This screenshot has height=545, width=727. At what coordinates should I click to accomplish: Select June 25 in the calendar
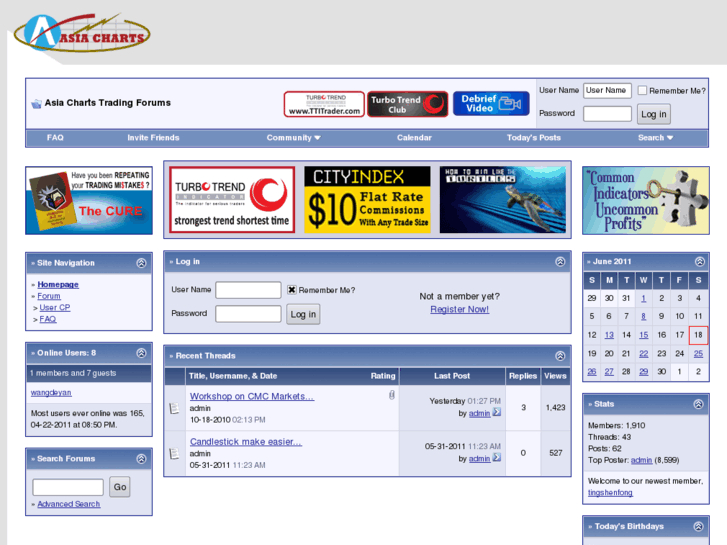click(698, 353)
